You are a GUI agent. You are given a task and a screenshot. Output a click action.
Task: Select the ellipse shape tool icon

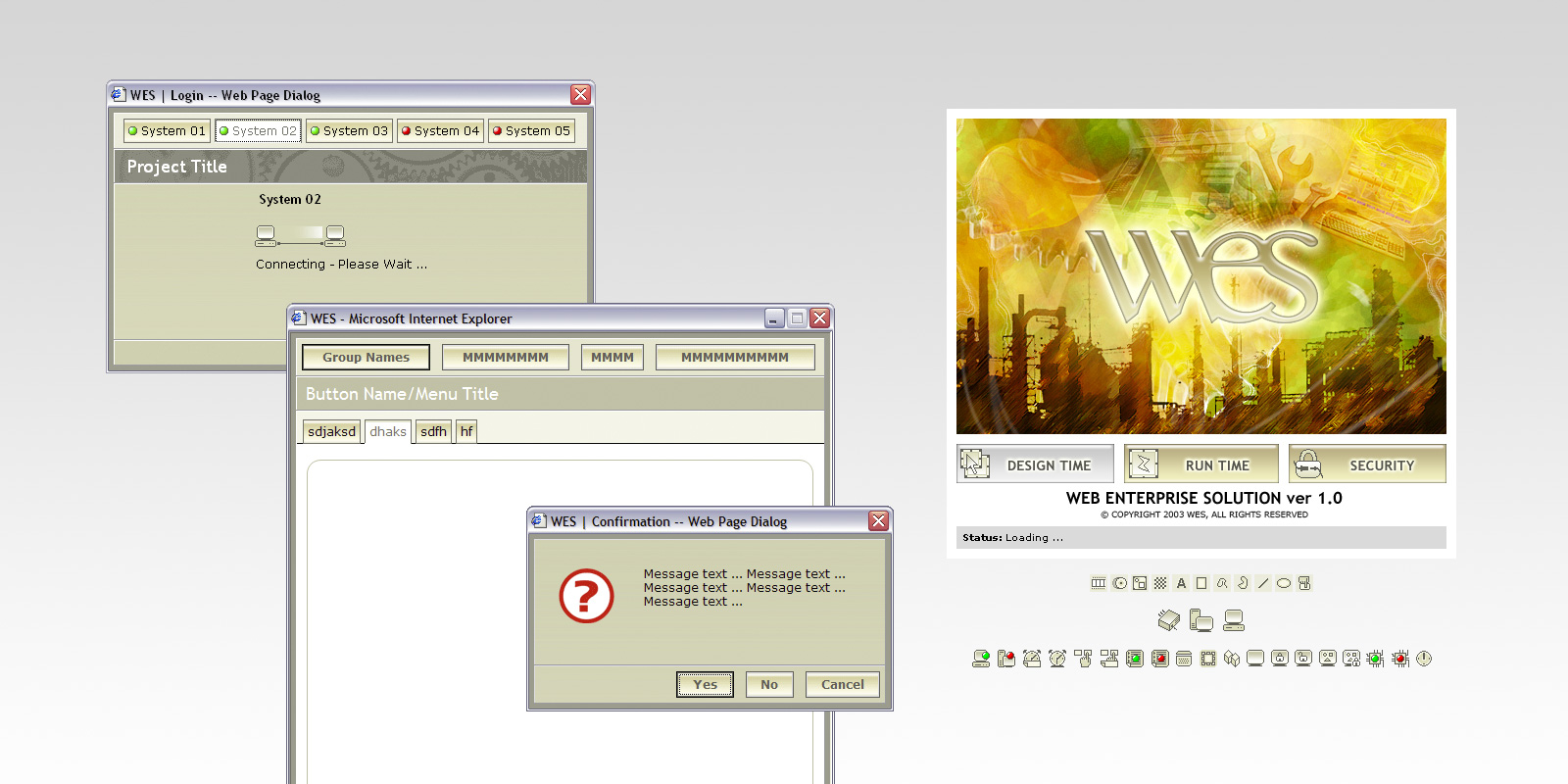click(x=1284, y=583)
